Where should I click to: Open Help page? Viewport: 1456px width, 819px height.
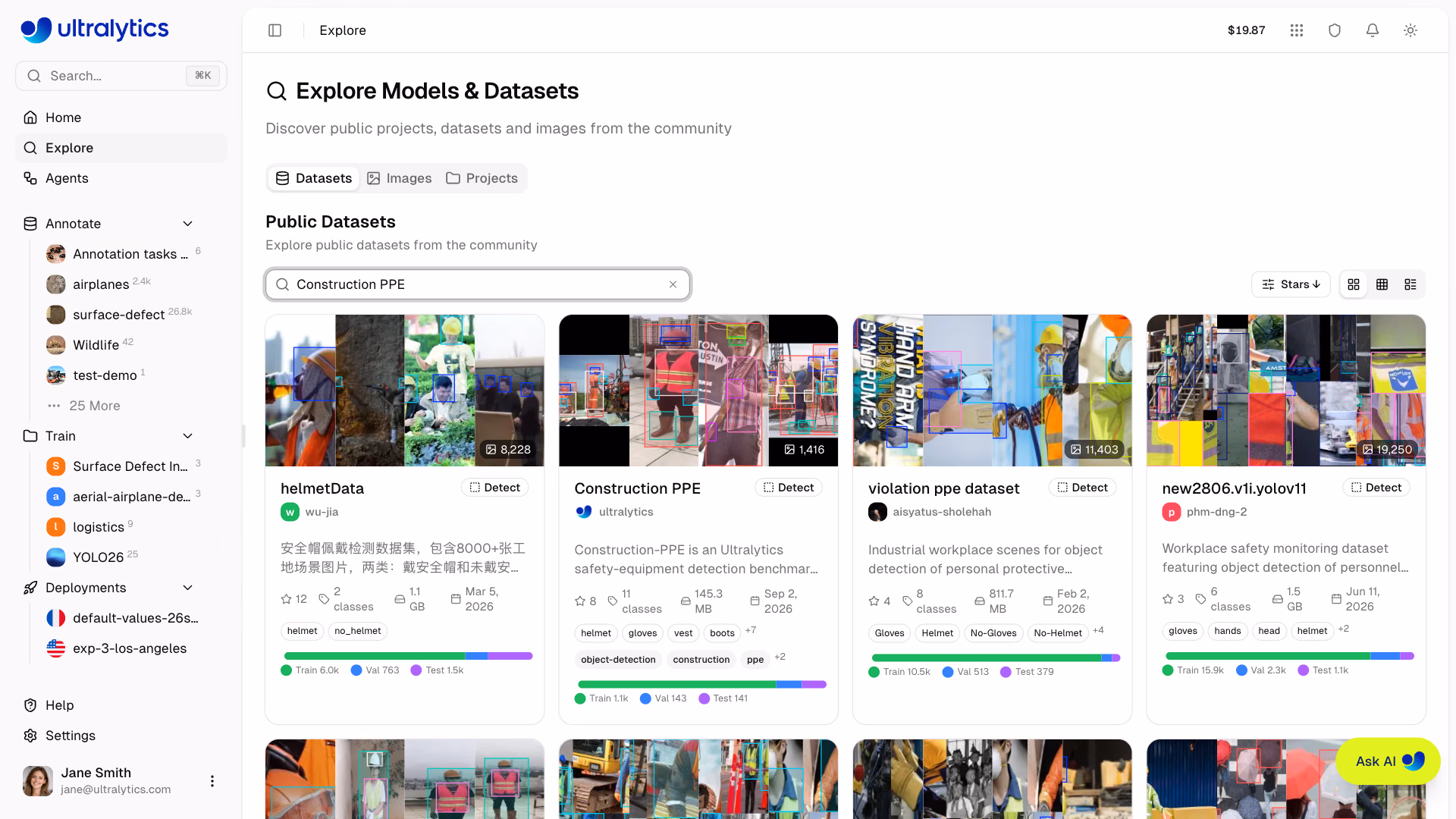[x=121, y=705]
